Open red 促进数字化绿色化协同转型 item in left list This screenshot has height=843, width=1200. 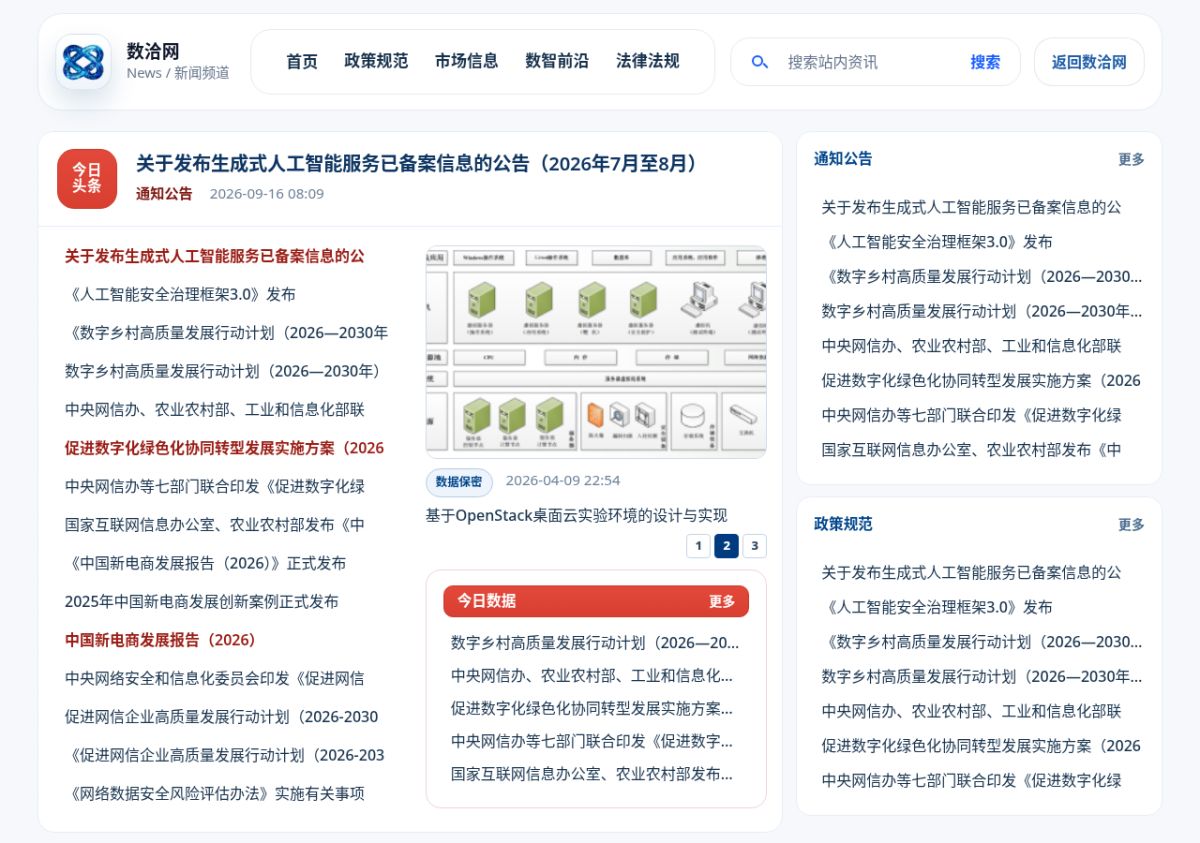tap(224, 448)
